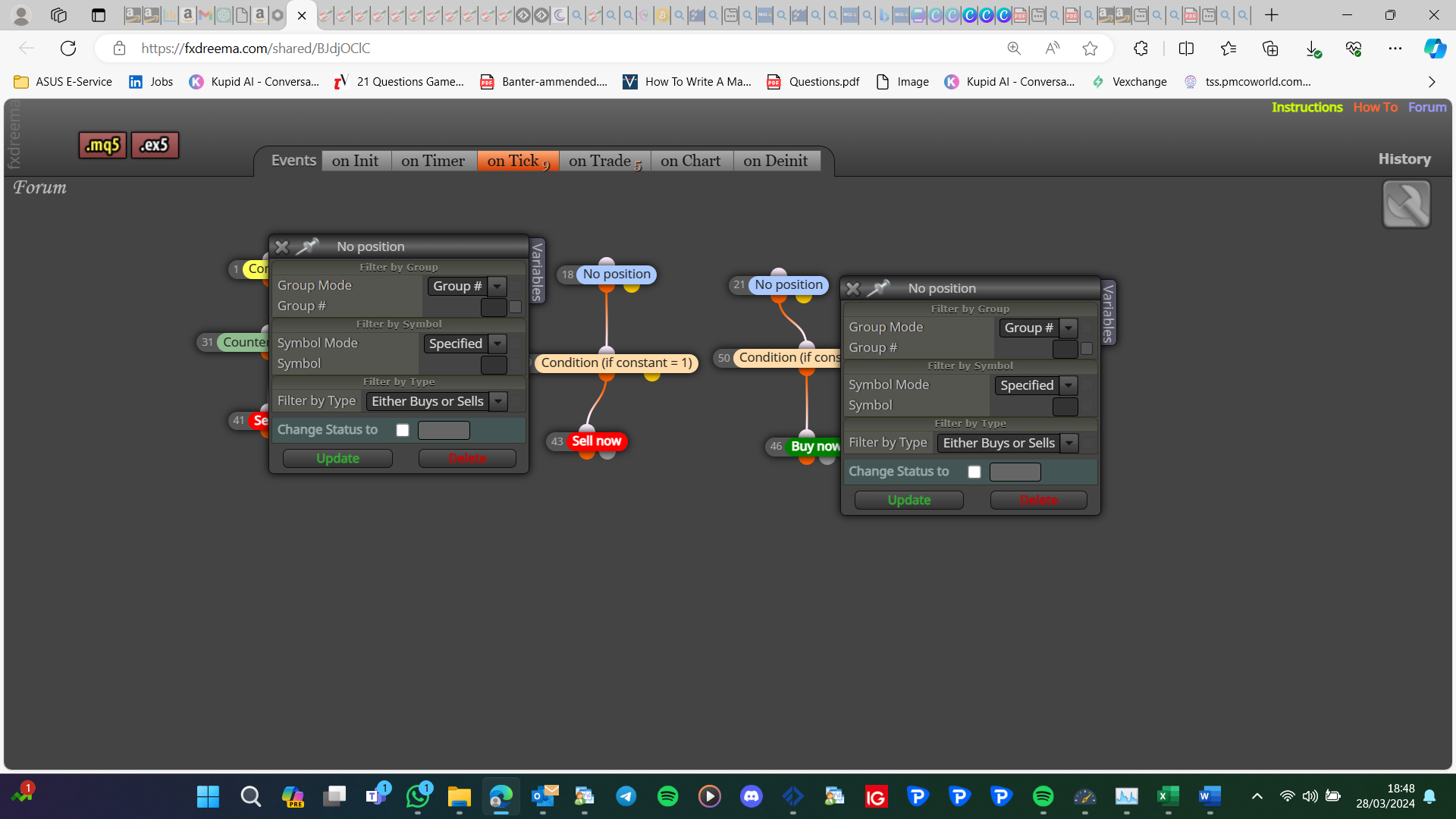Switch to the on Init tab
Screen dimensions: 1456x819
[356, 161]
